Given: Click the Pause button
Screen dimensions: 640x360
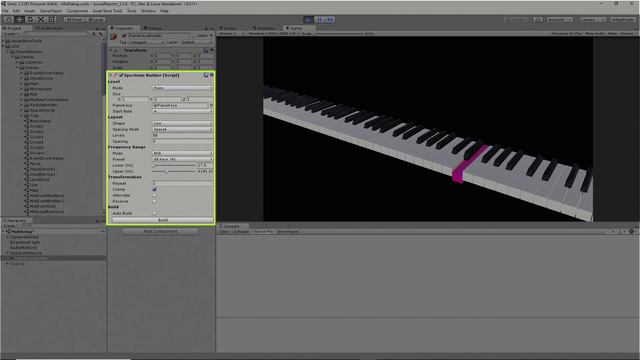Looking at the screenshot, I should pyautogui.click(x=320, y=20).
